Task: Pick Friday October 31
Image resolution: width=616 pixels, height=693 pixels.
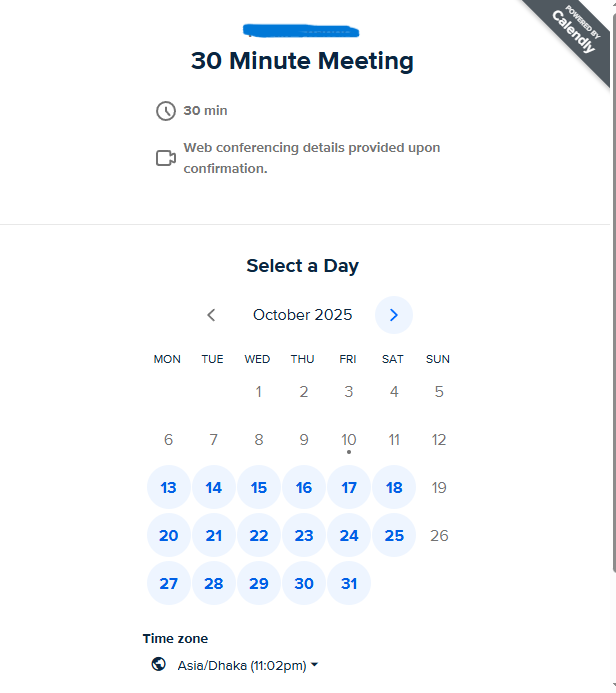Action: coord(349,584)
